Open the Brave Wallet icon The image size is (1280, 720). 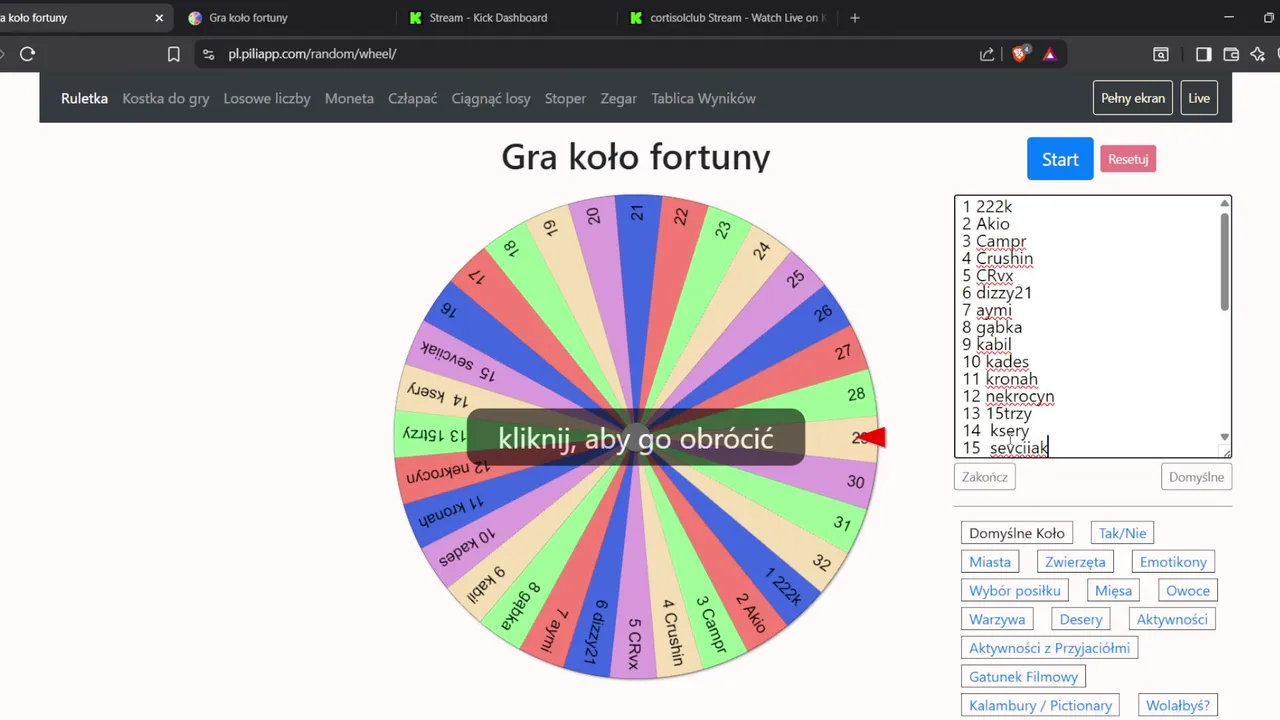(x=1231, y=54)
